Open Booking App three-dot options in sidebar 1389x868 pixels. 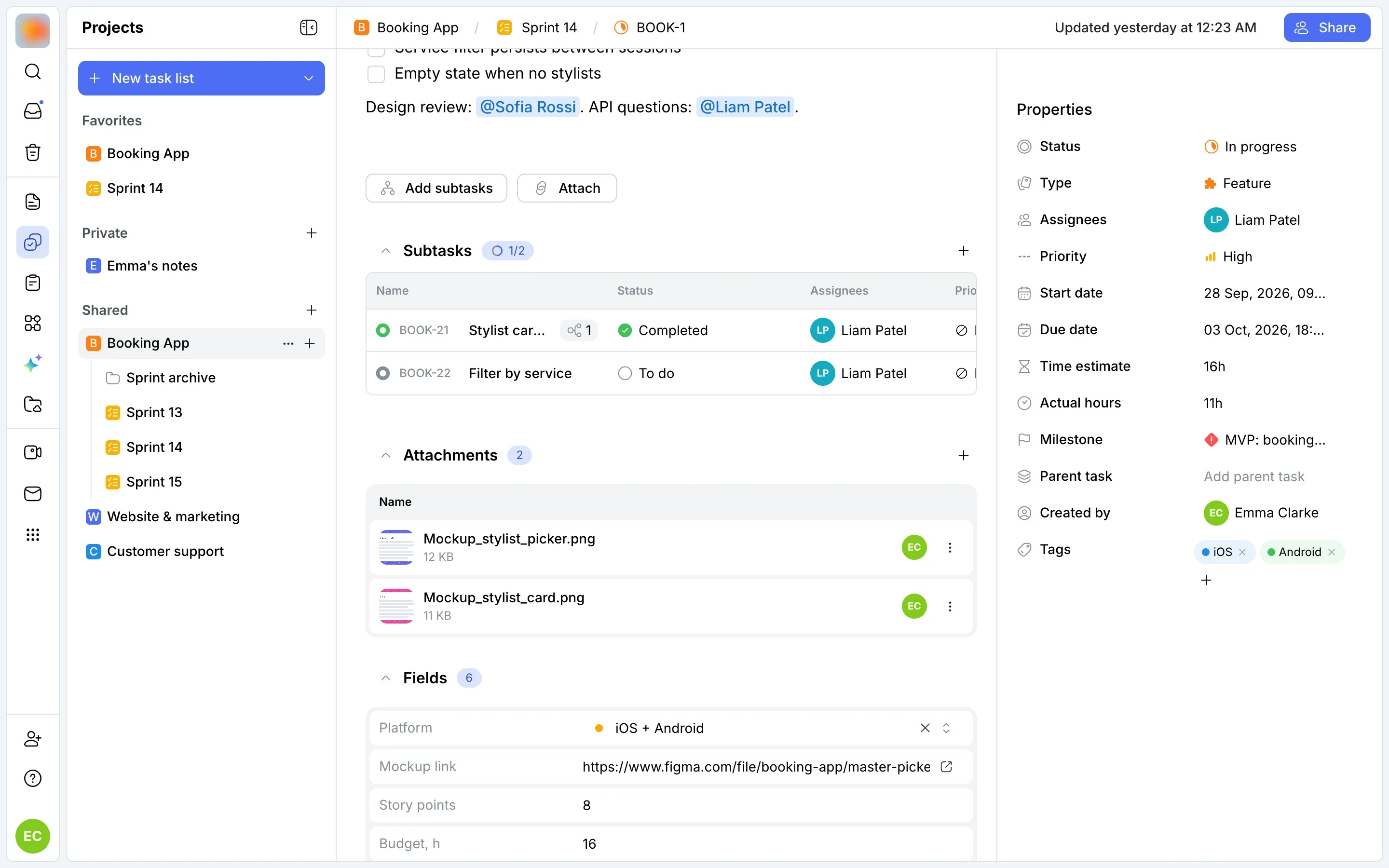coord(288,343)
